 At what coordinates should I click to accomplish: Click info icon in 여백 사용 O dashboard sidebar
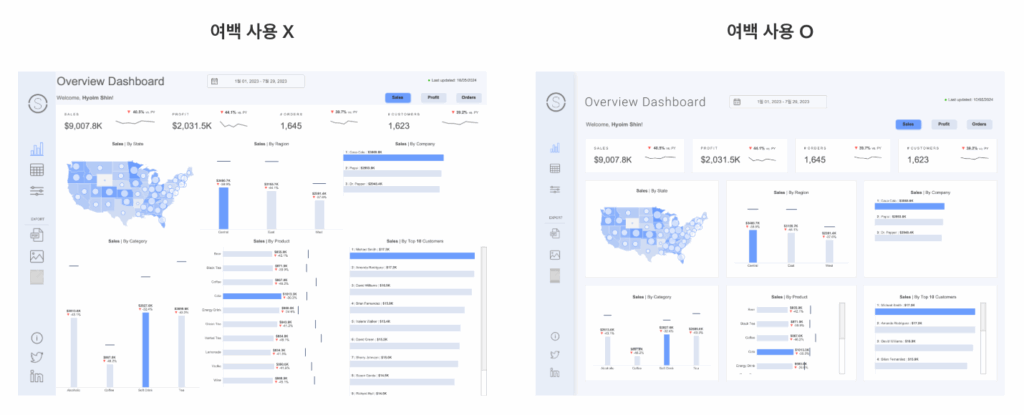click(554, 336)
